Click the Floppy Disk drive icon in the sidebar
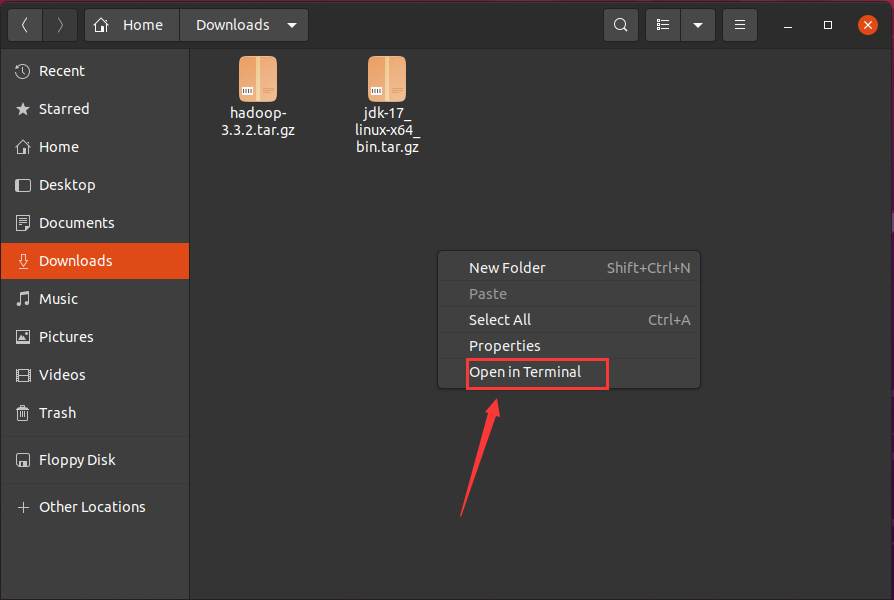 coord(23,460)
